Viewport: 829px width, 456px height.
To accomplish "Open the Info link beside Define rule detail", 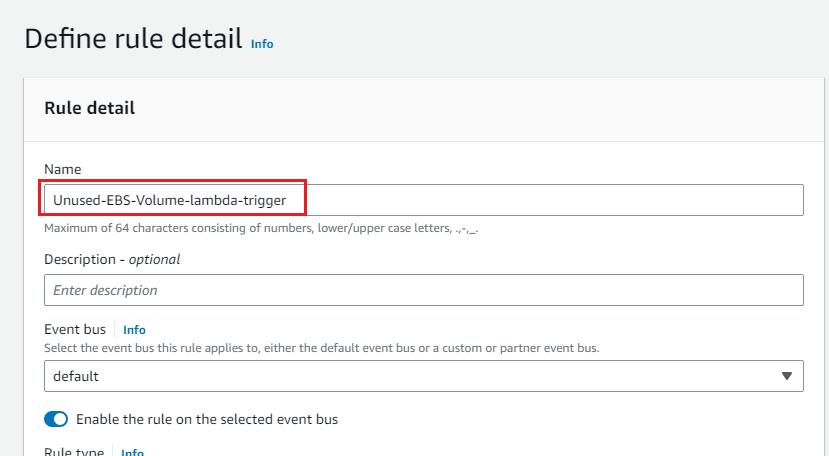I will tap(262, 44).
